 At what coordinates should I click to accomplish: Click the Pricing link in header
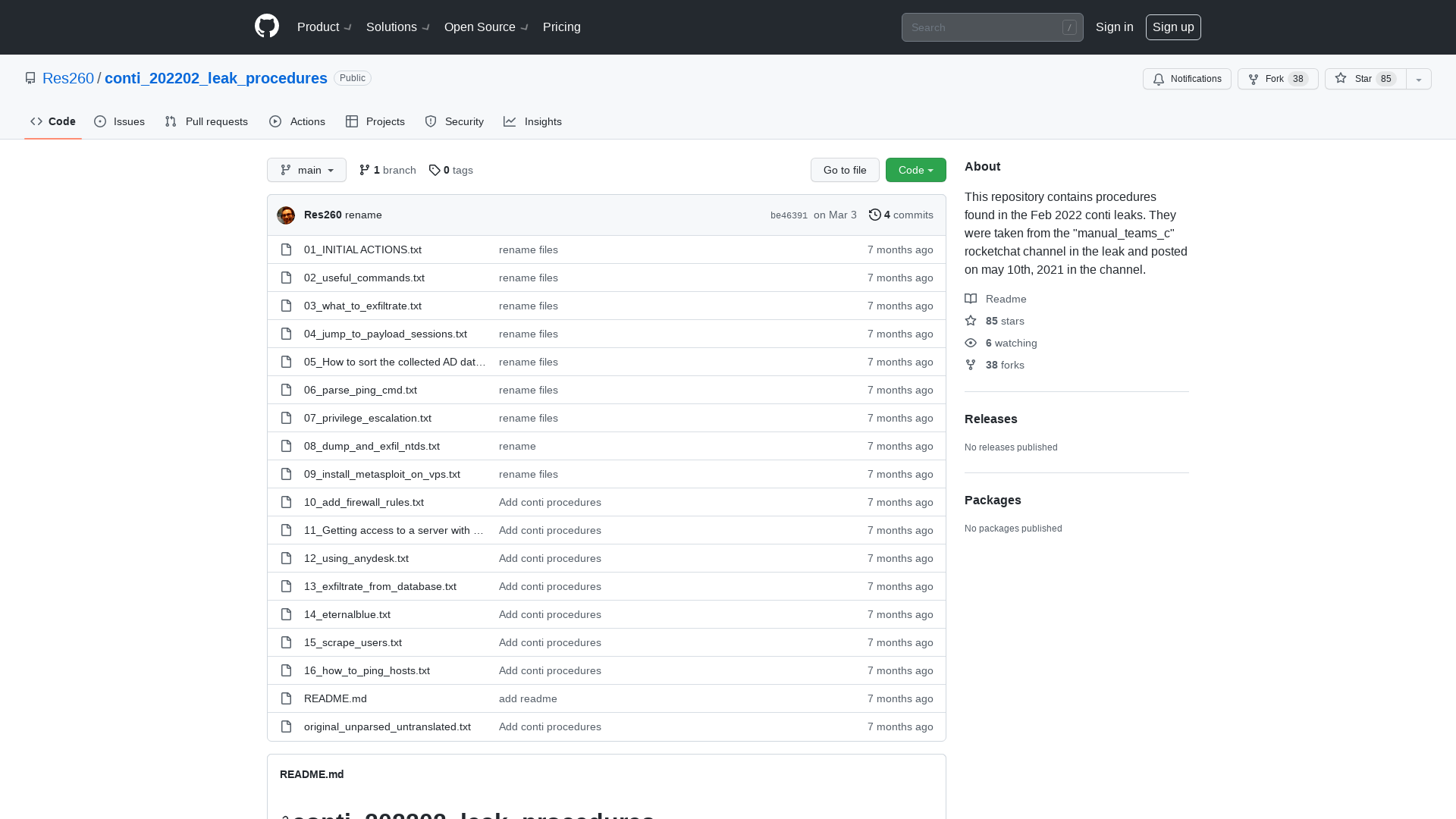[x=562, y=27]
